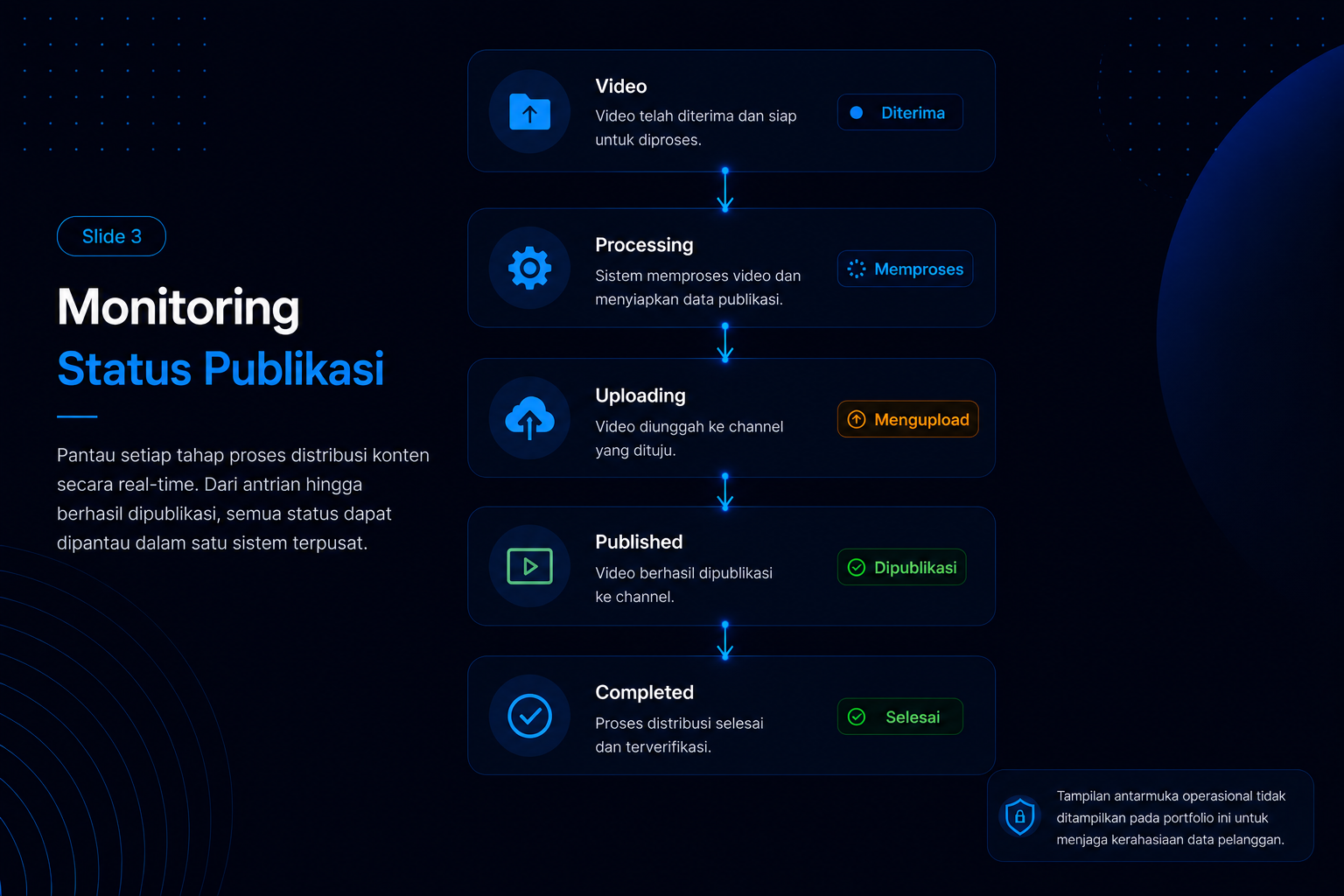Click the play video icon in Published card
The height and width of the screenshot is (896, 1344).
[x=529, y=566]
